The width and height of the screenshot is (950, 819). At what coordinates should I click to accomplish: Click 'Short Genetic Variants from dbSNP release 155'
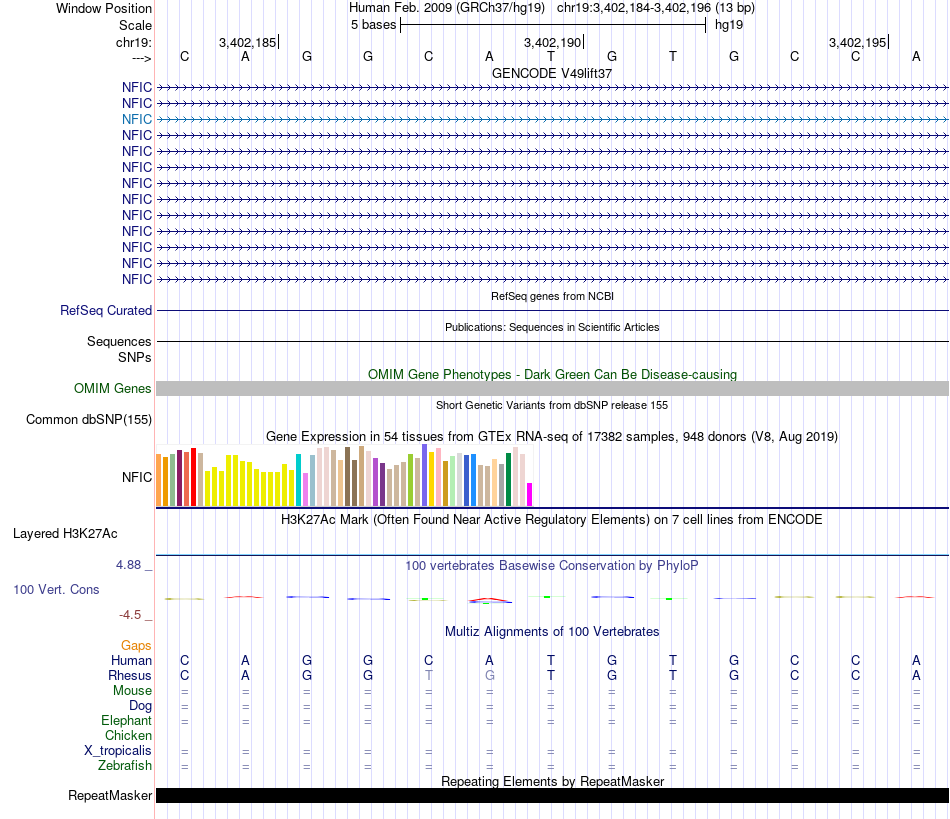[552, 405]
